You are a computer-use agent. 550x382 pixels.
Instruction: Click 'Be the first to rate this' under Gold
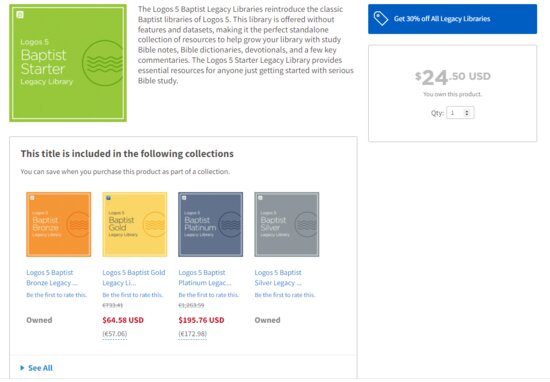(x=133, y=295)
